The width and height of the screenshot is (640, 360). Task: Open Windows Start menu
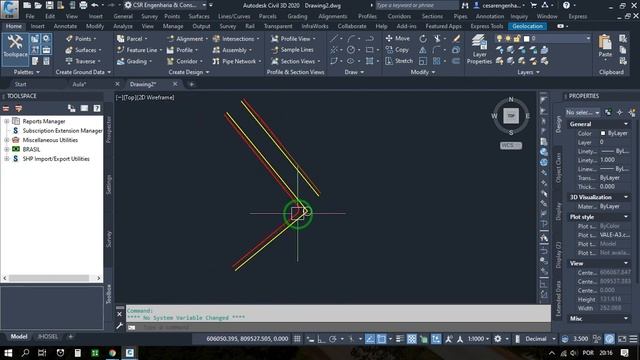pyautogui.click(x=8, y=353)
